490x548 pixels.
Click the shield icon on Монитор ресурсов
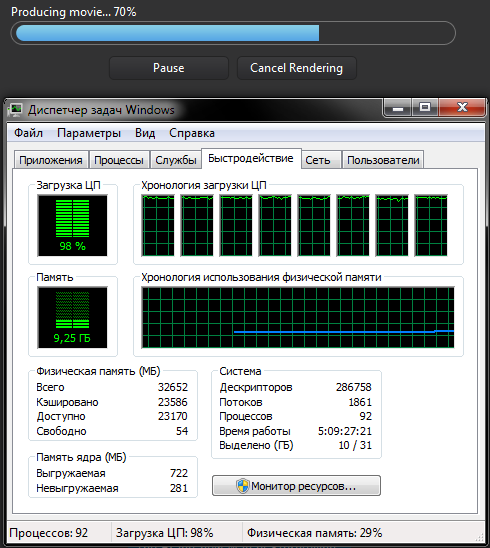243,486
